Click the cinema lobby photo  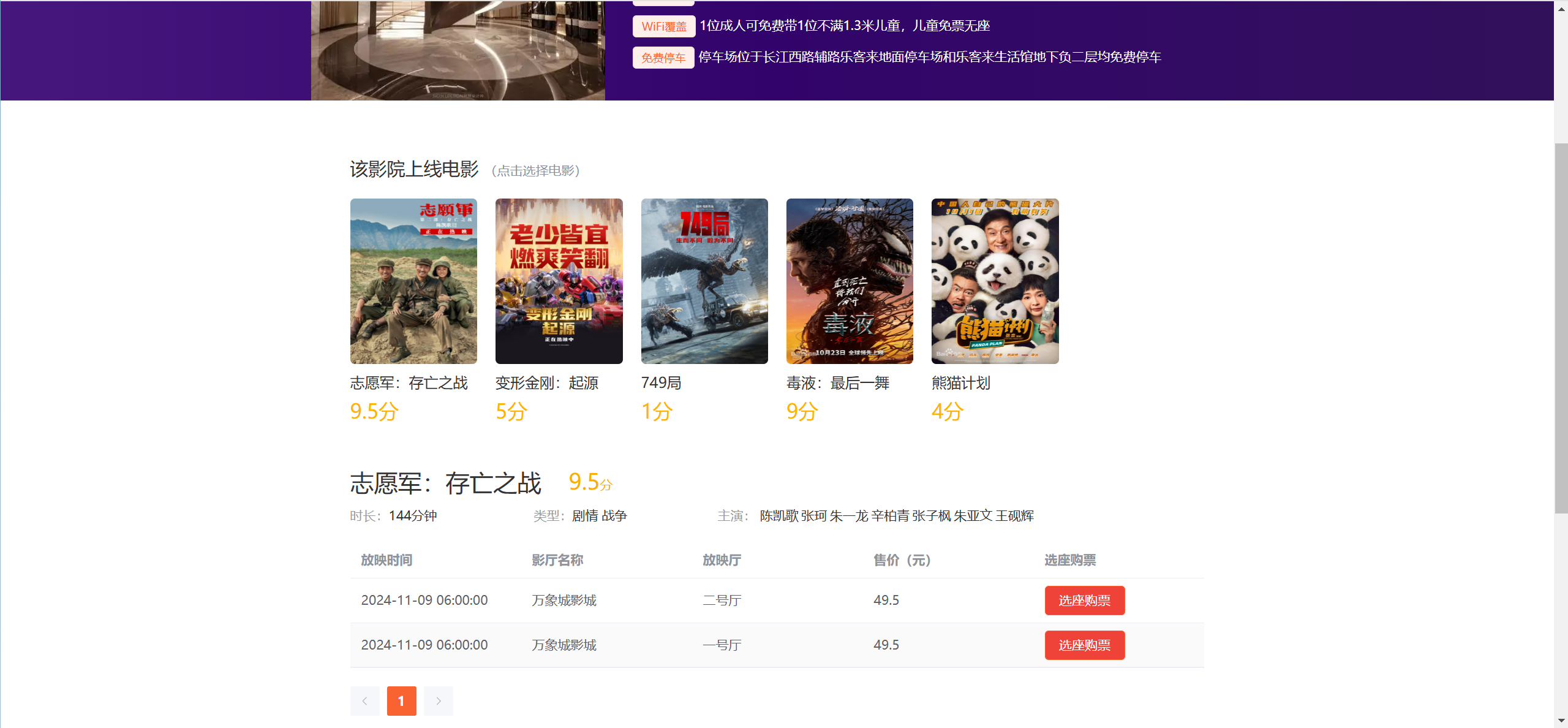(x=458, y=50)
